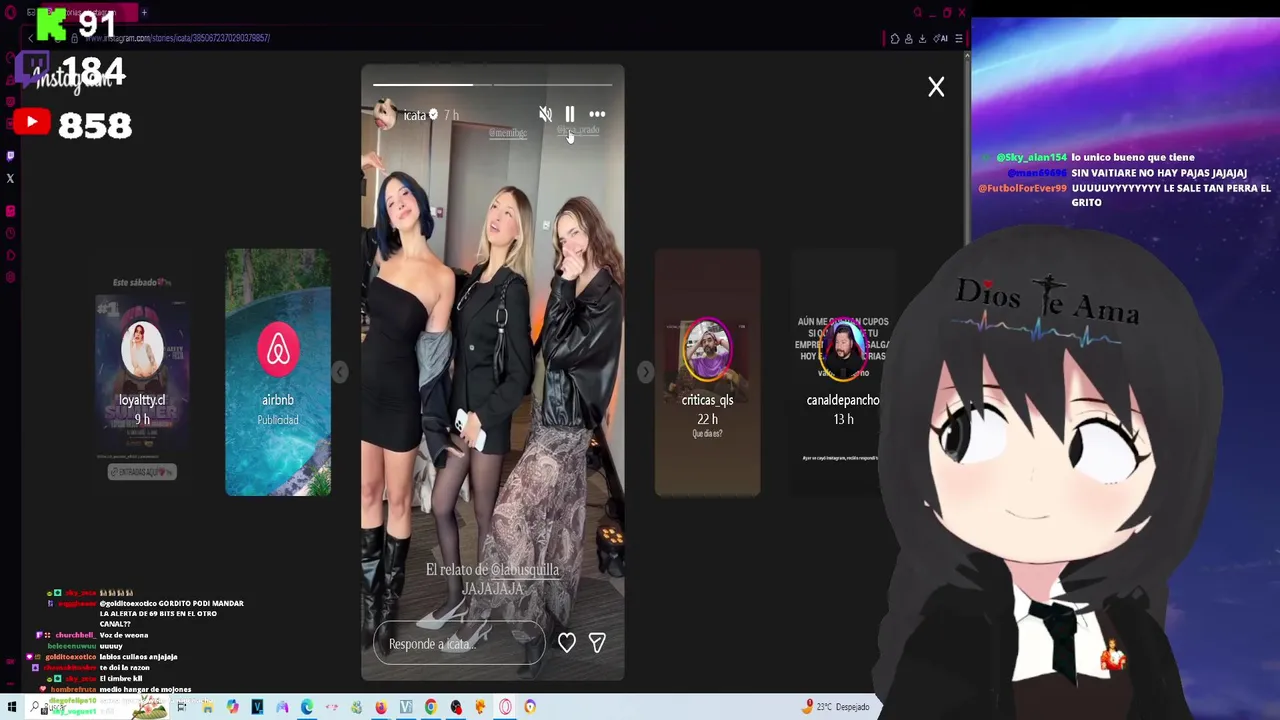Open Settings gear in browser sidebar
This screenshot has width=1280, height=720.
coord(10,278)
